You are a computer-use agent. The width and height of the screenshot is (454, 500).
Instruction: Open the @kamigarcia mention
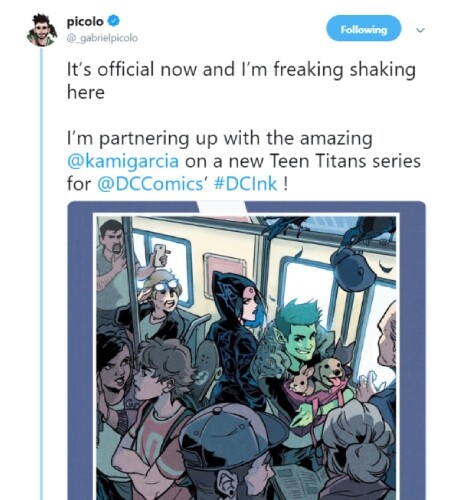tap(123, 161)
